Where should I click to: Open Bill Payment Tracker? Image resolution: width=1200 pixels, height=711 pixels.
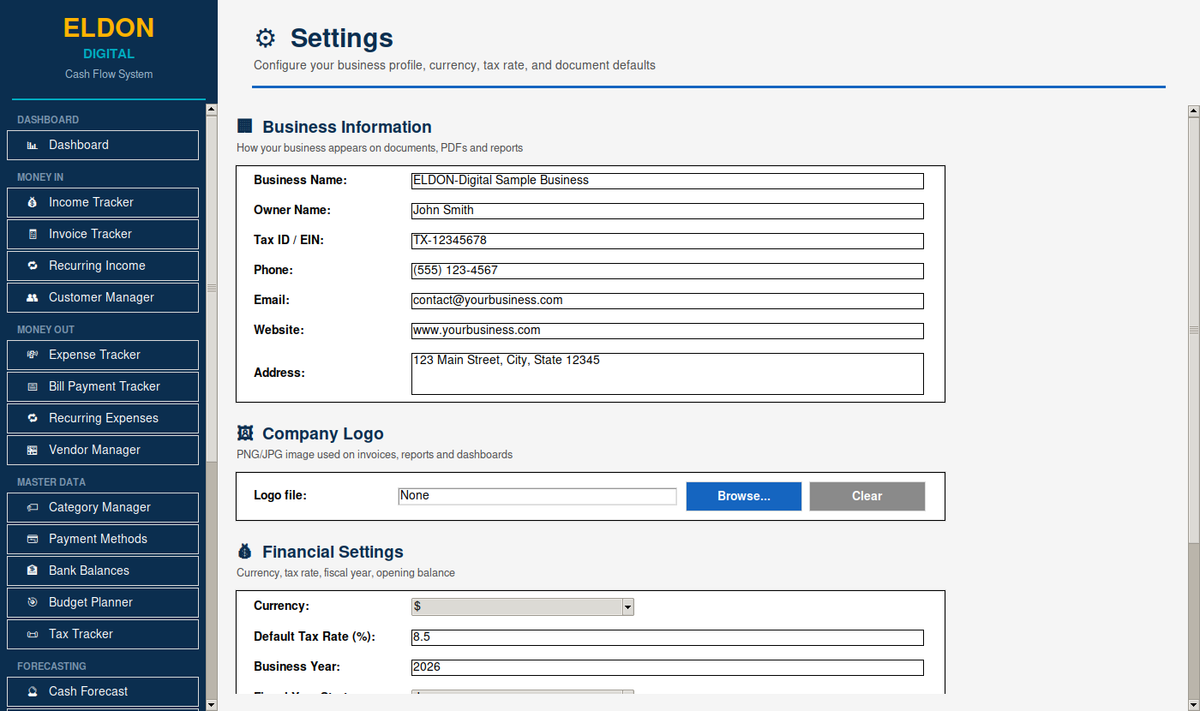pos(103,387)
